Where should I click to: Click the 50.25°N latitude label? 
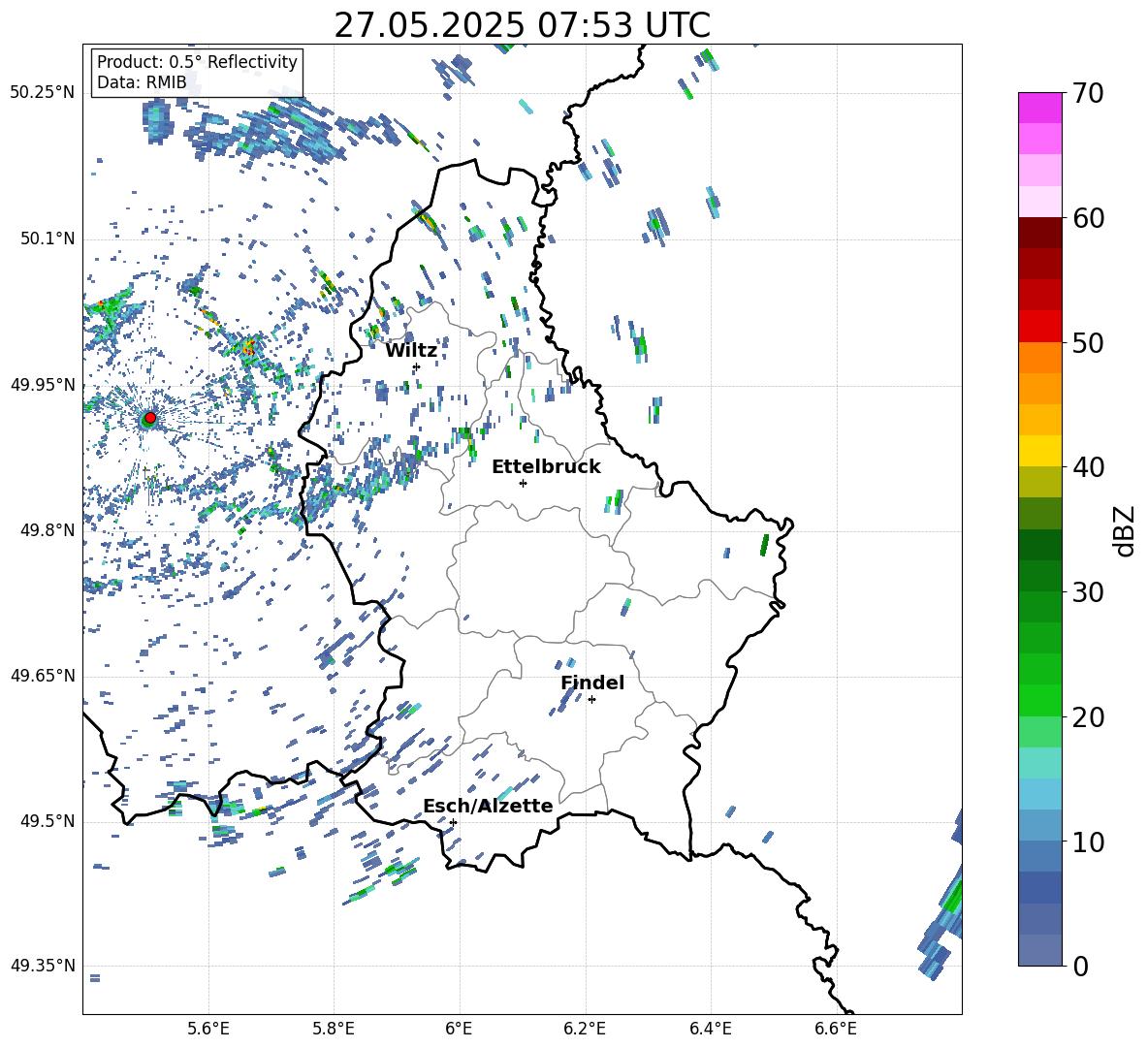(x=43, y=93)
